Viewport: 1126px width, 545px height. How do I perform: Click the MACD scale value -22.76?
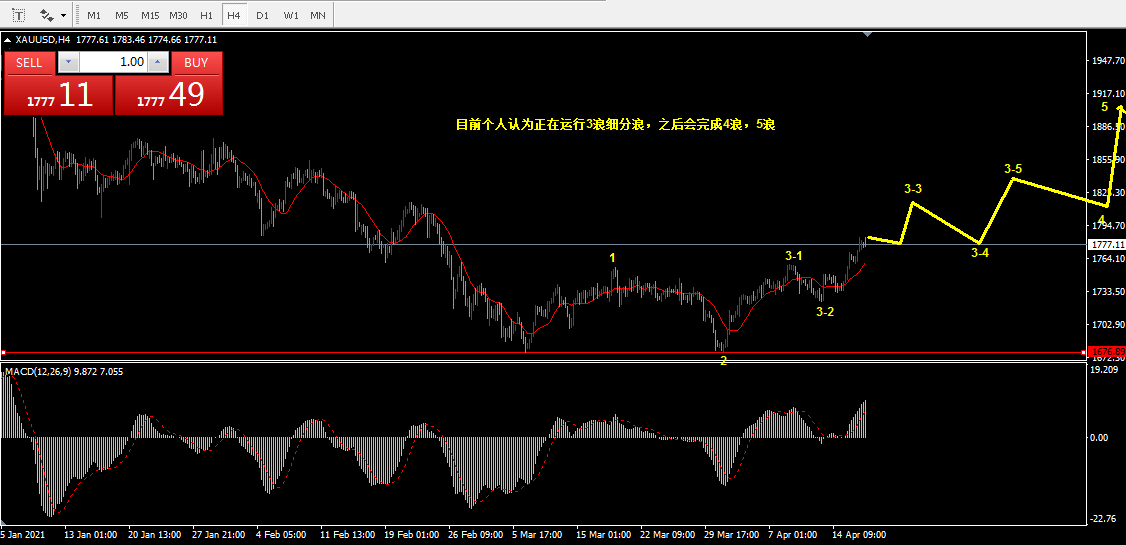pos(1104,519)
